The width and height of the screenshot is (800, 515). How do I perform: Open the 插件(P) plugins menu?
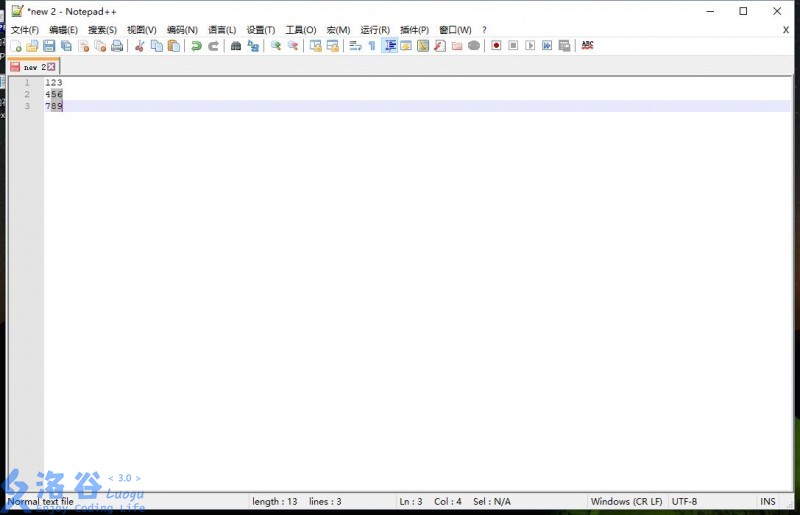click(414, 30)
